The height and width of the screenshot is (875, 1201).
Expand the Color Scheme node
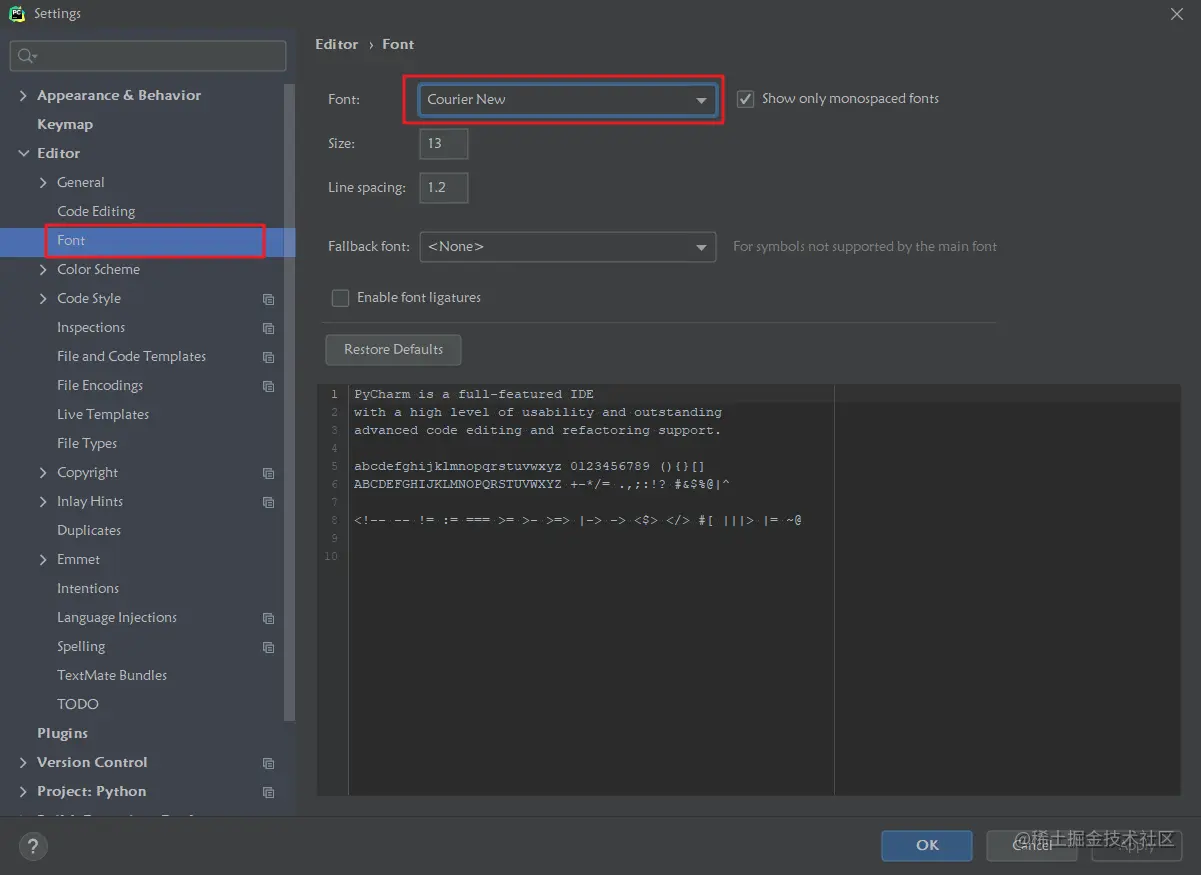[43, 270]
